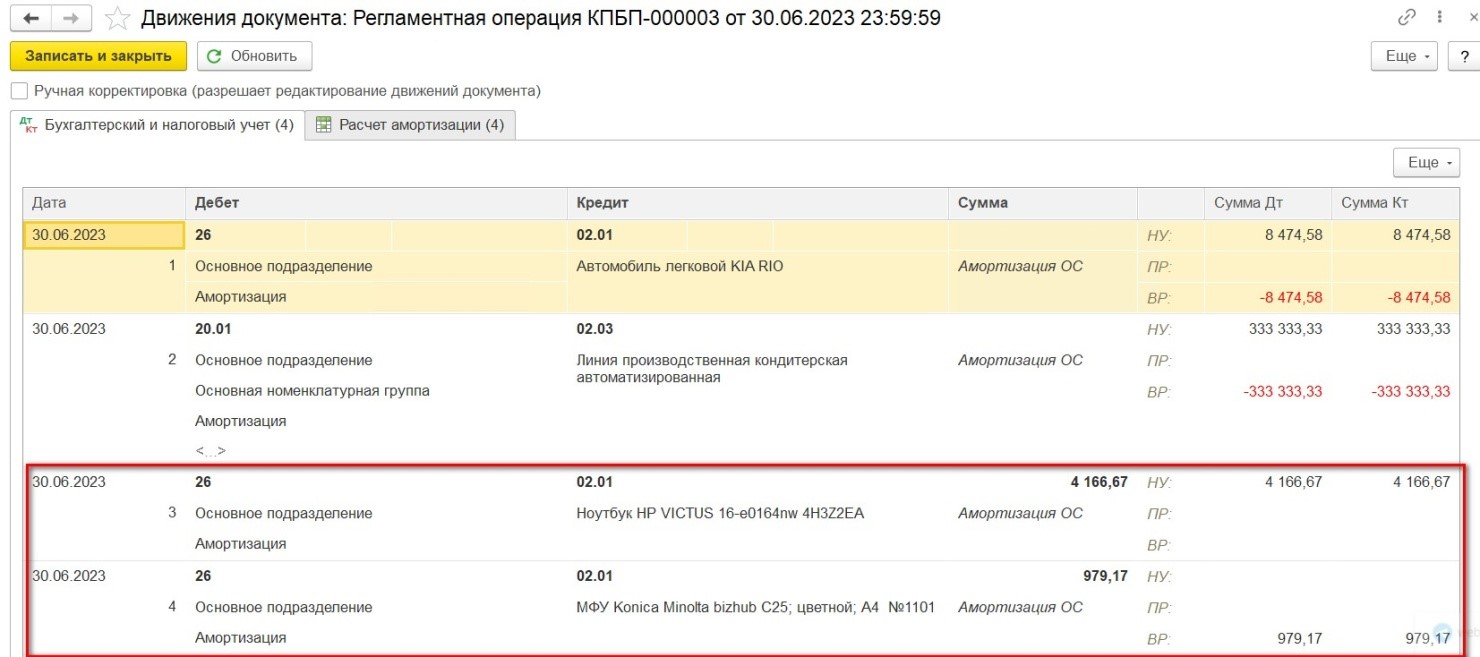Image resolution: width=1480 pixels, height=657 pixels.
Task: Select the Бухгалтерский и налоговый учет tab
Action: coord(156,125)
